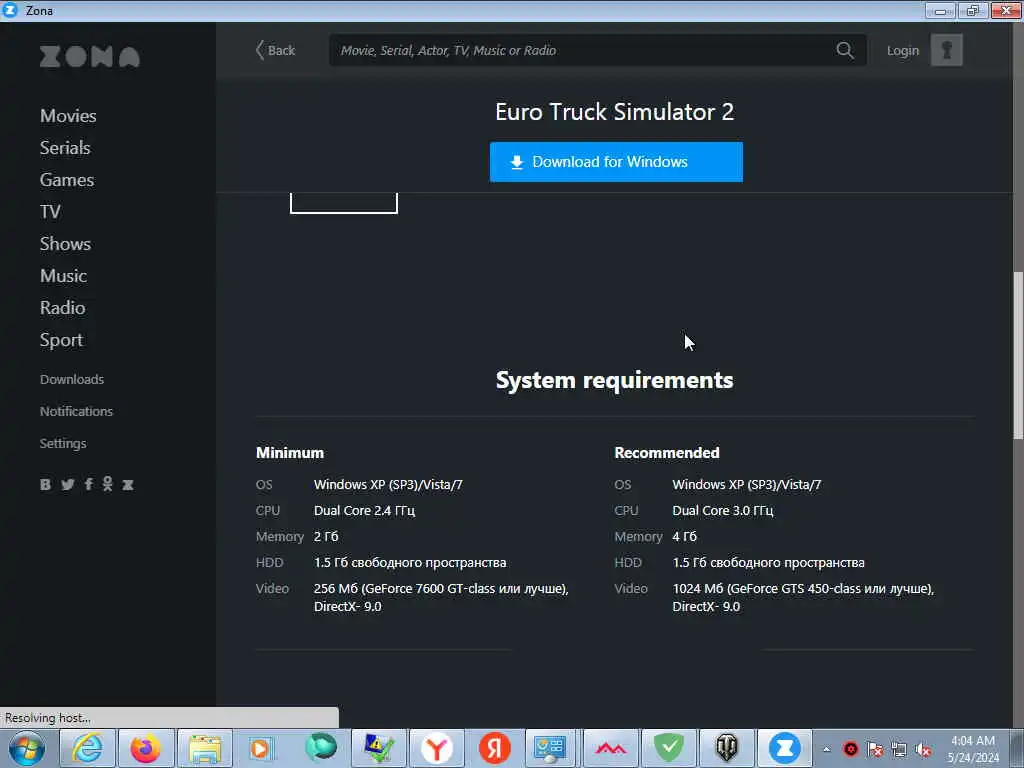Click the user avatar keyhole icon

946,50
